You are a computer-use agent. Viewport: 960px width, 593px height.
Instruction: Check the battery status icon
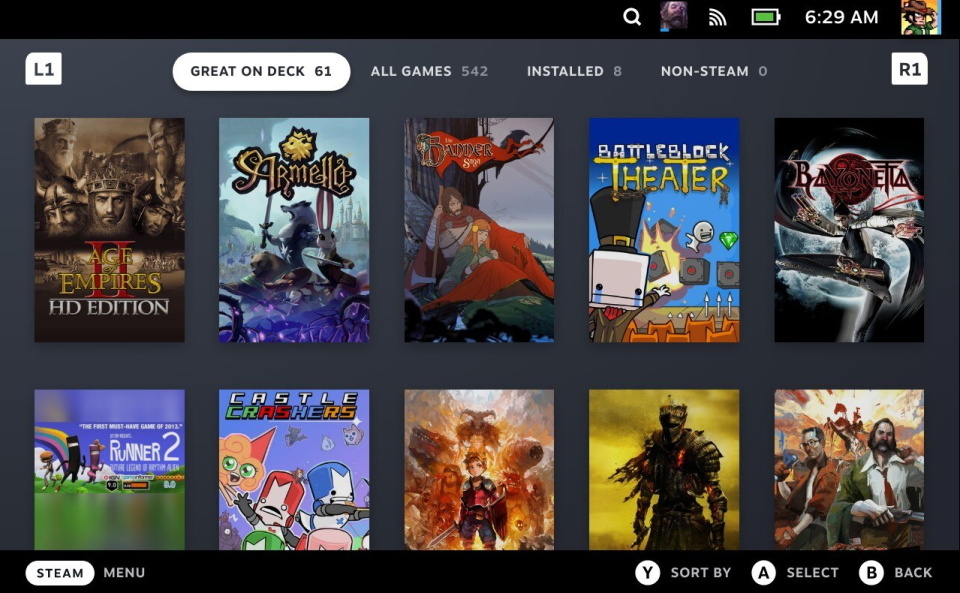(x=765, y=17)
